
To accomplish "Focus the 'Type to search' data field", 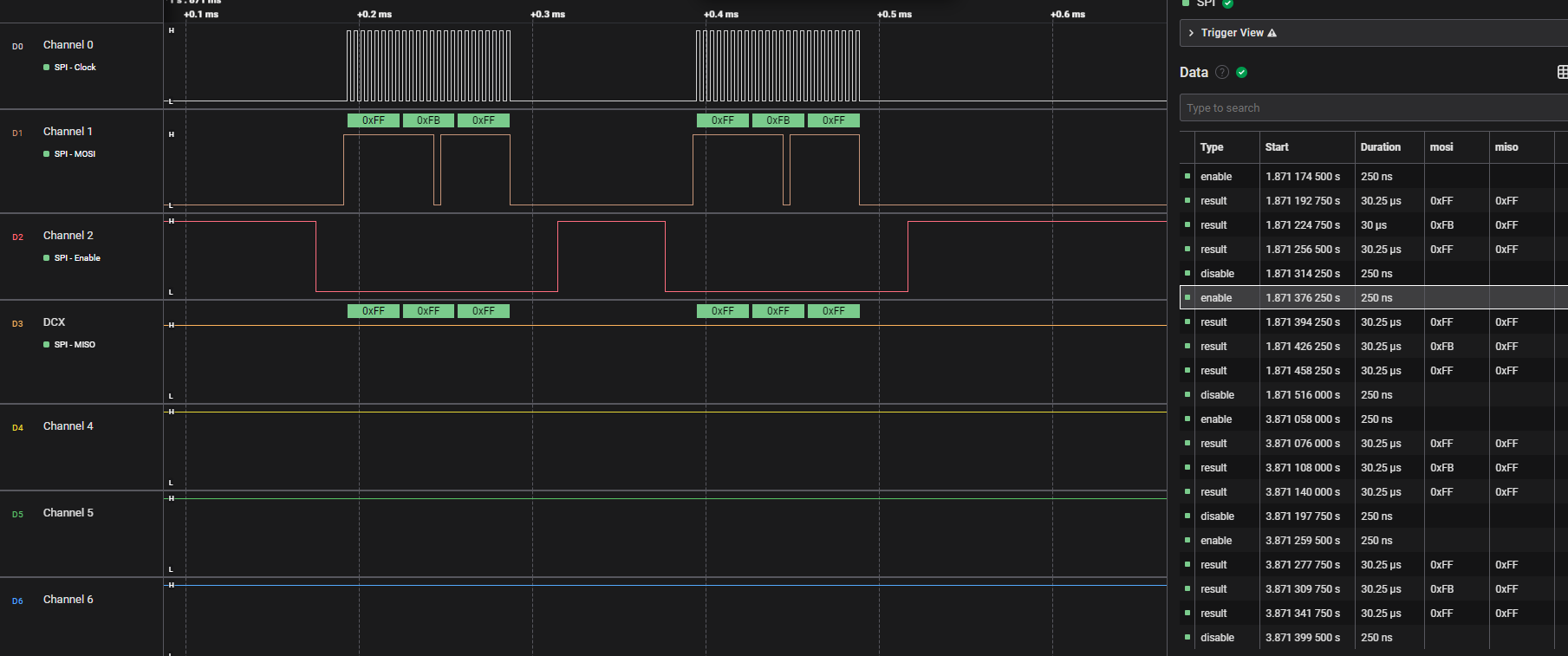I will [x=1373, y=107].
